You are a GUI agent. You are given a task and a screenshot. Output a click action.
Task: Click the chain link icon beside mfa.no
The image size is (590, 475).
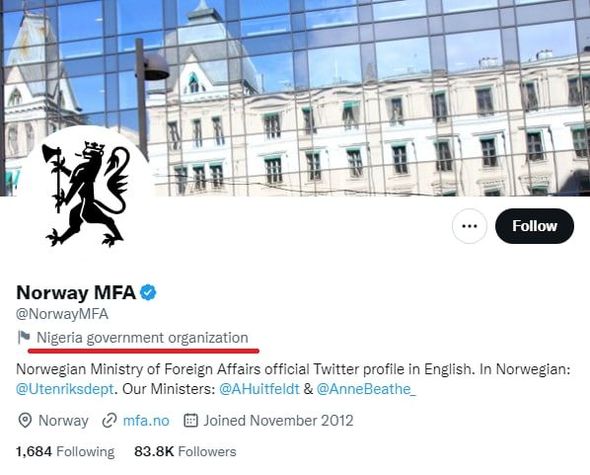pos(109,420)
